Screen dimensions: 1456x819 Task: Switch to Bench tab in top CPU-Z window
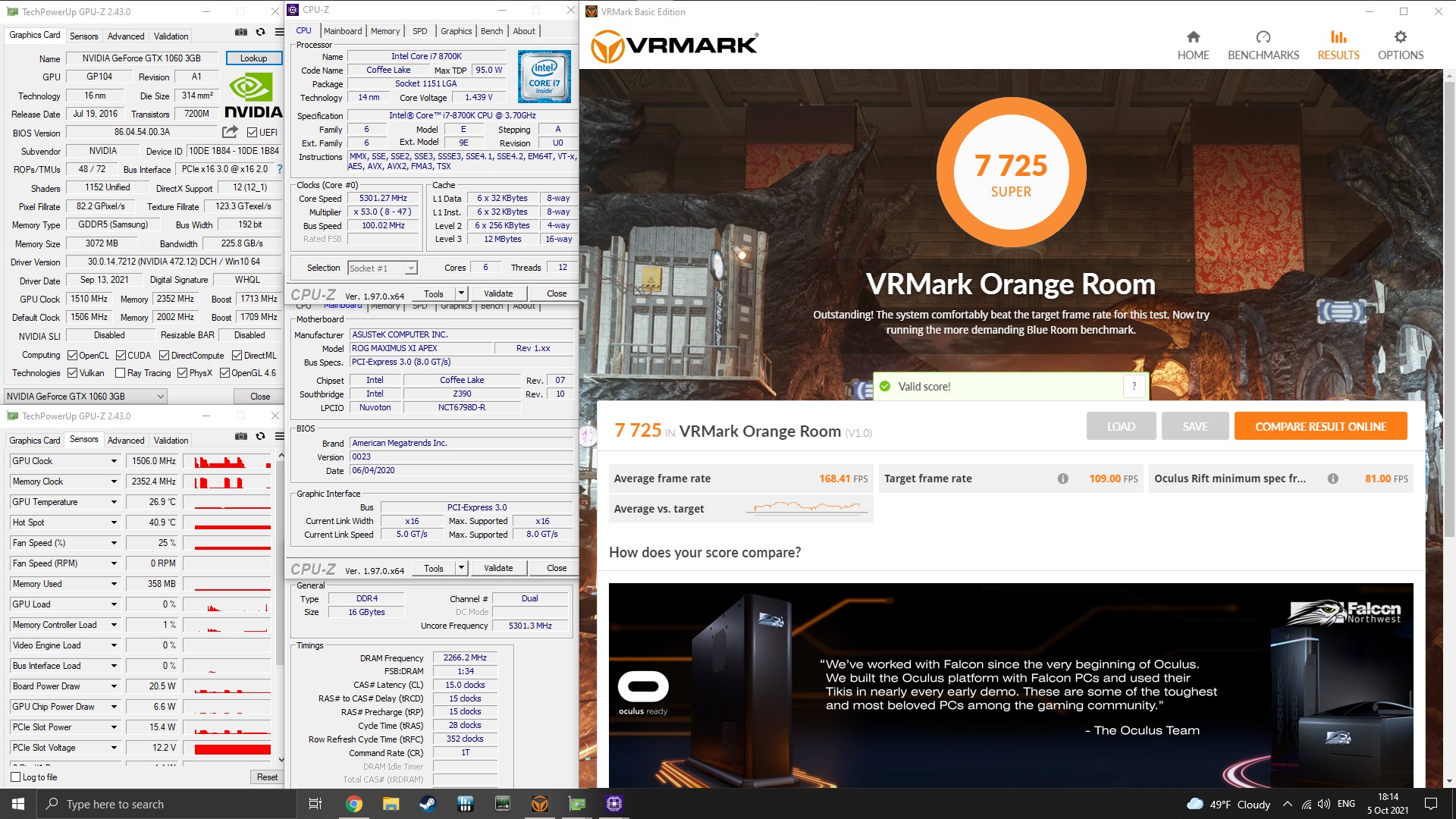491,31
